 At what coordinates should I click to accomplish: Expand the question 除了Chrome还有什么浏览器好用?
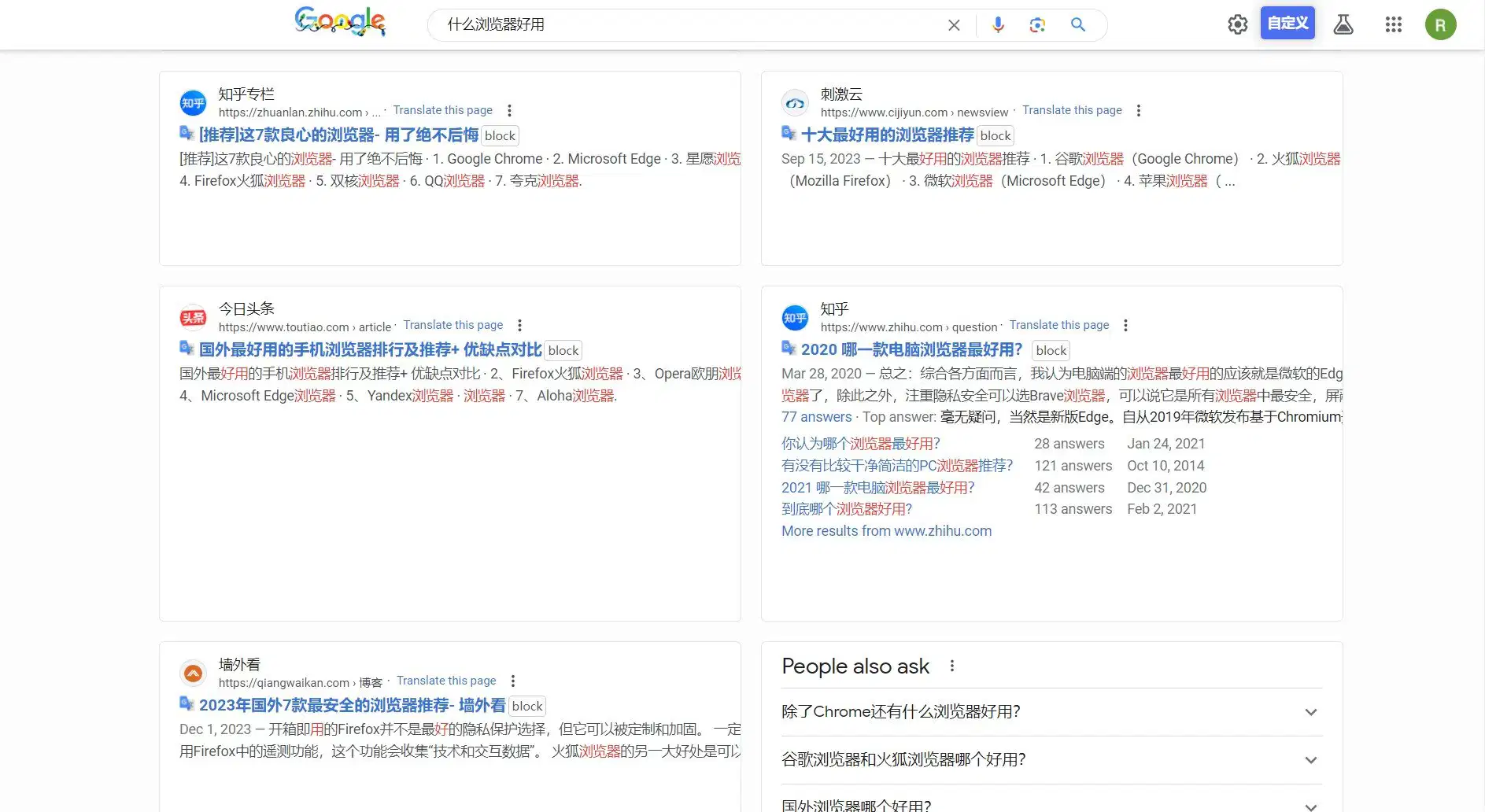(x=1051, y=712)
